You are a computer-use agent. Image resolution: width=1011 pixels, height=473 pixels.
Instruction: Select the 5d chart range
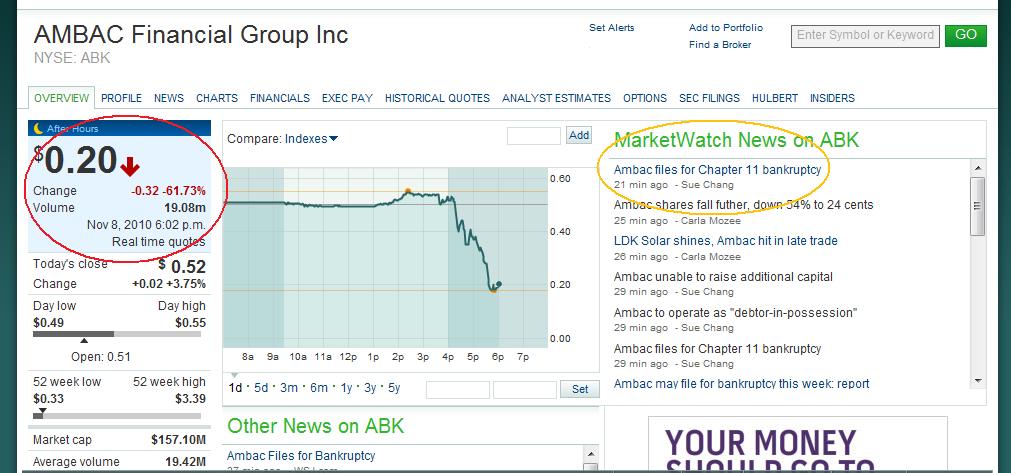(261, 388)
